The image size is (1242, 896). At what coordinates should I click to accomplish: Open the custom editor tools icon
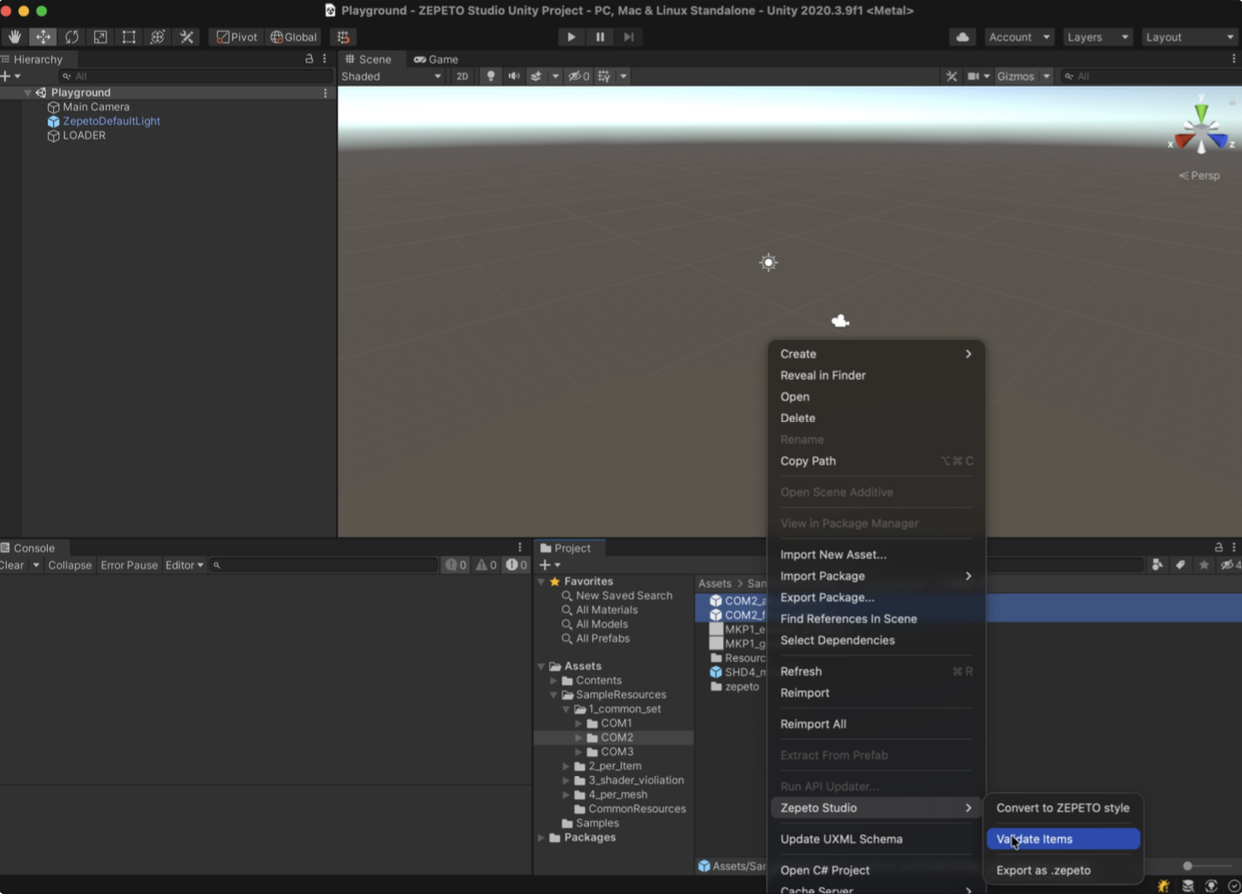pos(187,37)
